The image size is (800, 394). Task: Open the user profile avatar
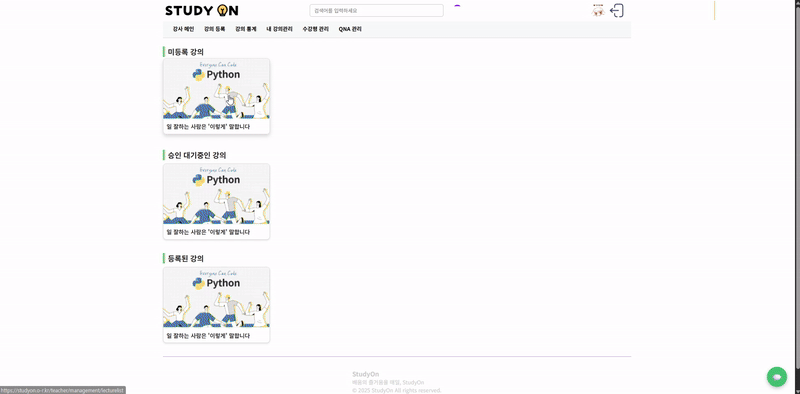[598, 11]
